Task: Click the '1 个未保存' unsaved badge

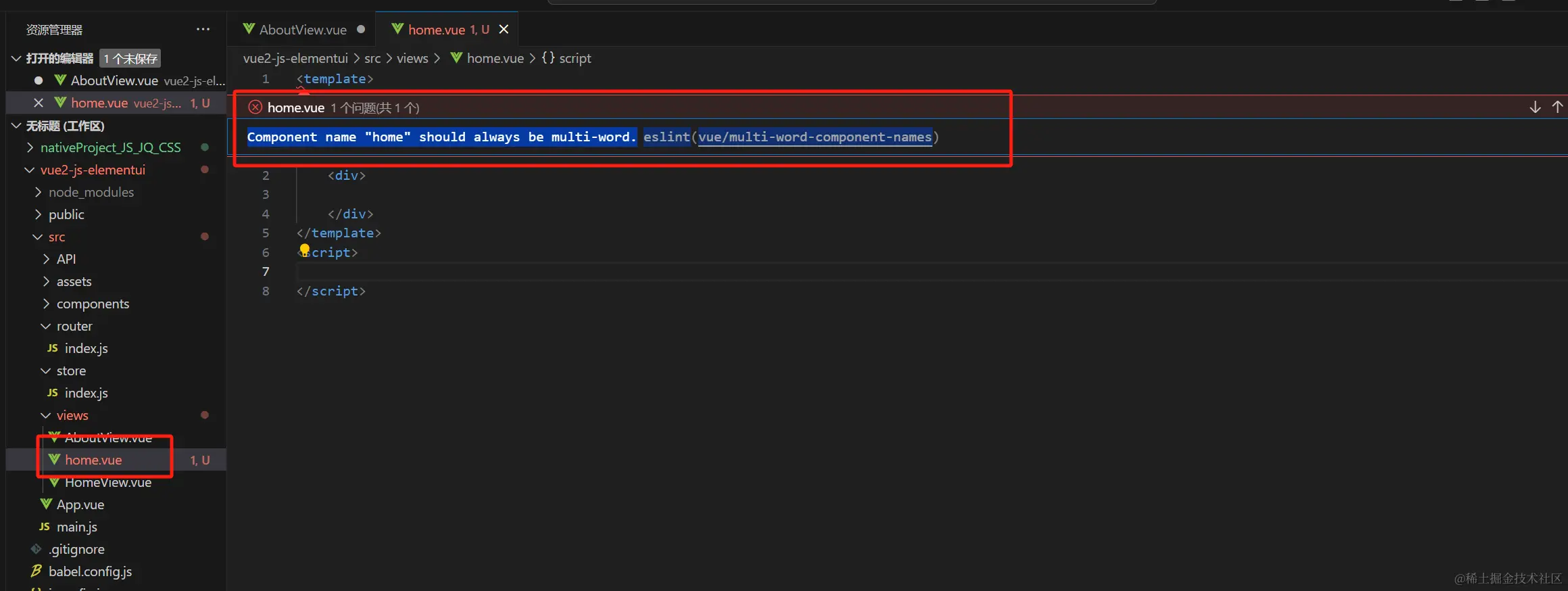Action: click(130, 58)
